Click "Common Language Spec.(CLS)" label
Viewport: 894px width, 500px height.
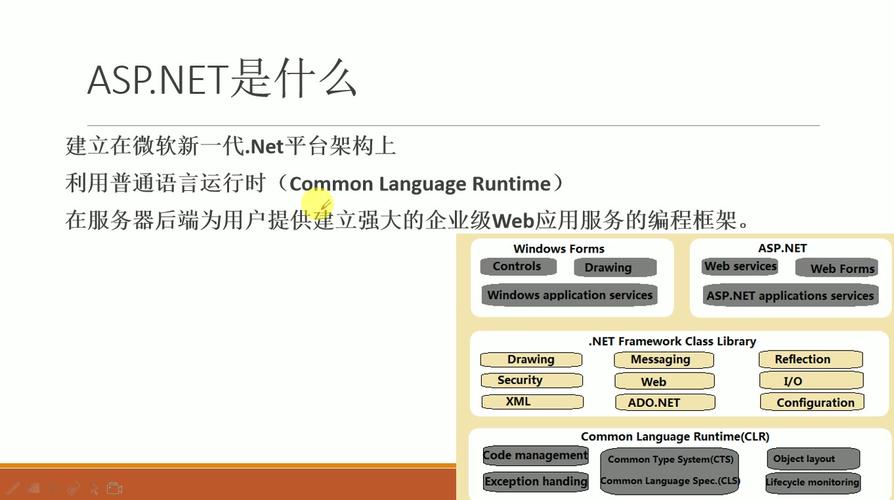pos(670,481)
